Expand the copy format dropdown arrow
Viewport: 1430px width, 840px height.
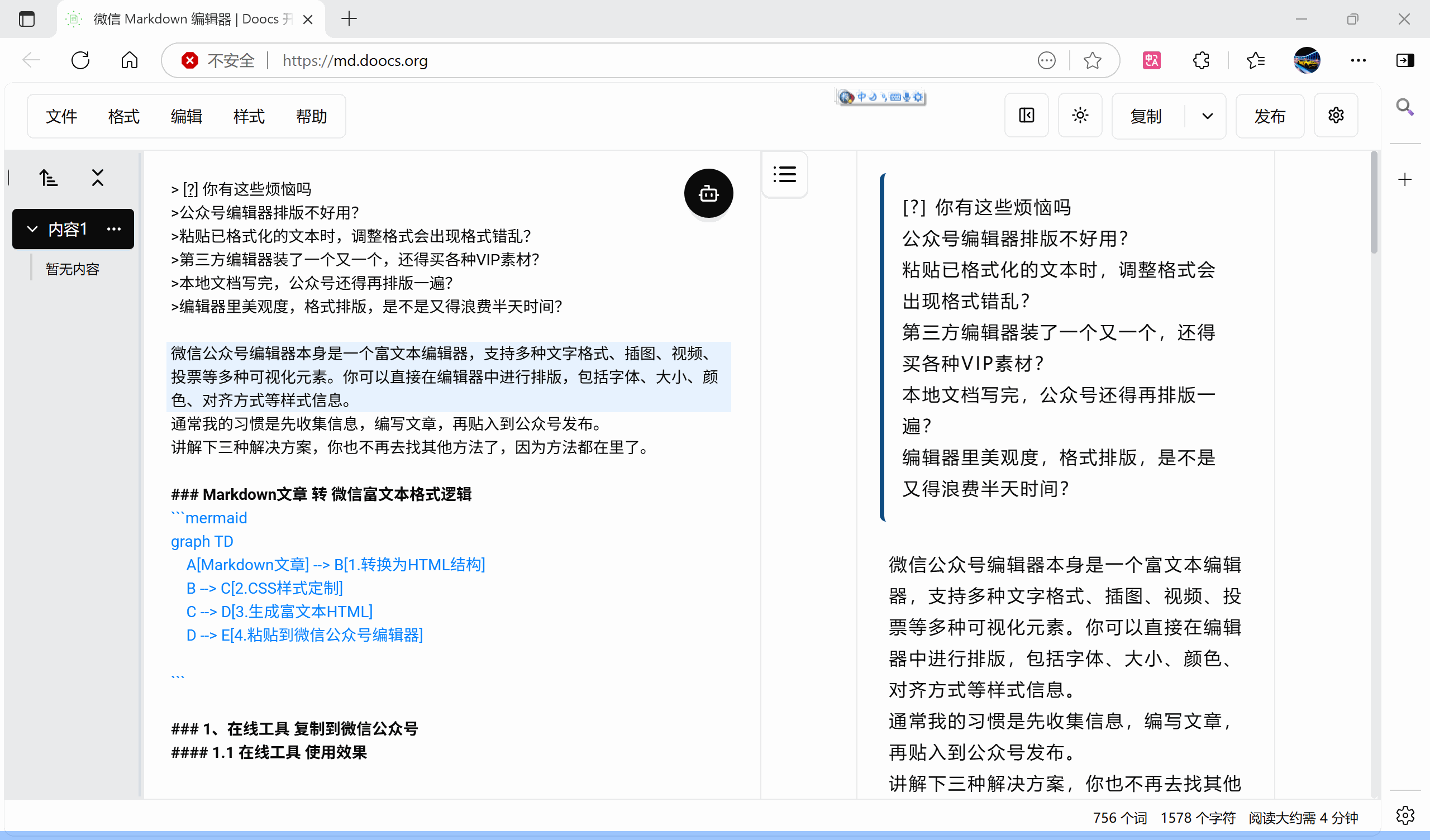1207,116
